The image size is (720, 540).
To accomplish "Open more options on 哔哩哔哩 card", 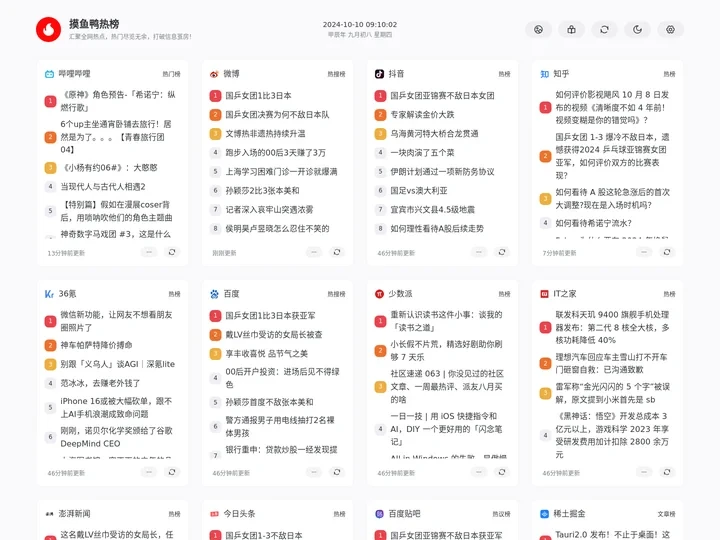I will (x=149, y=252).
